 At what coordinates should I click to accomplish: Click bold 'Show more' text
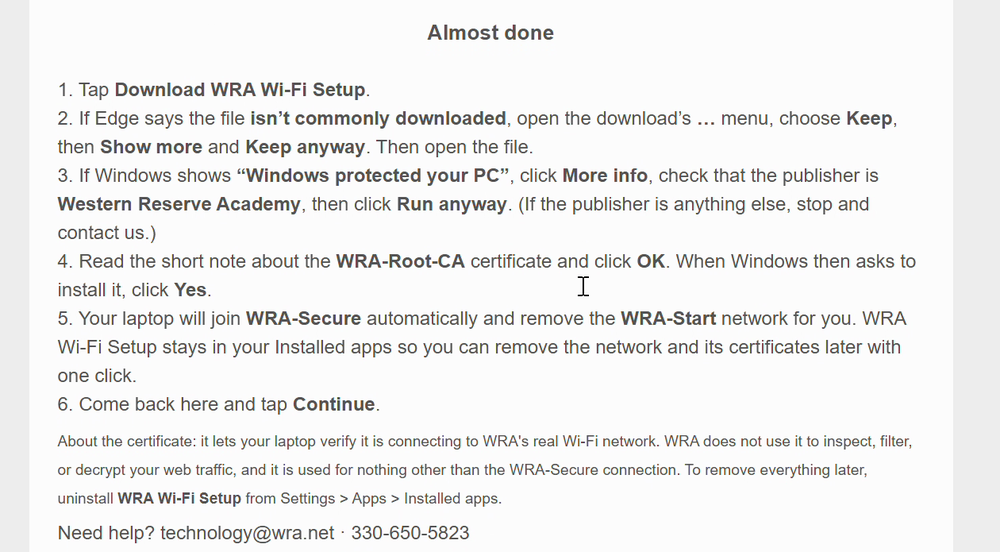click(x=151, y=147)
